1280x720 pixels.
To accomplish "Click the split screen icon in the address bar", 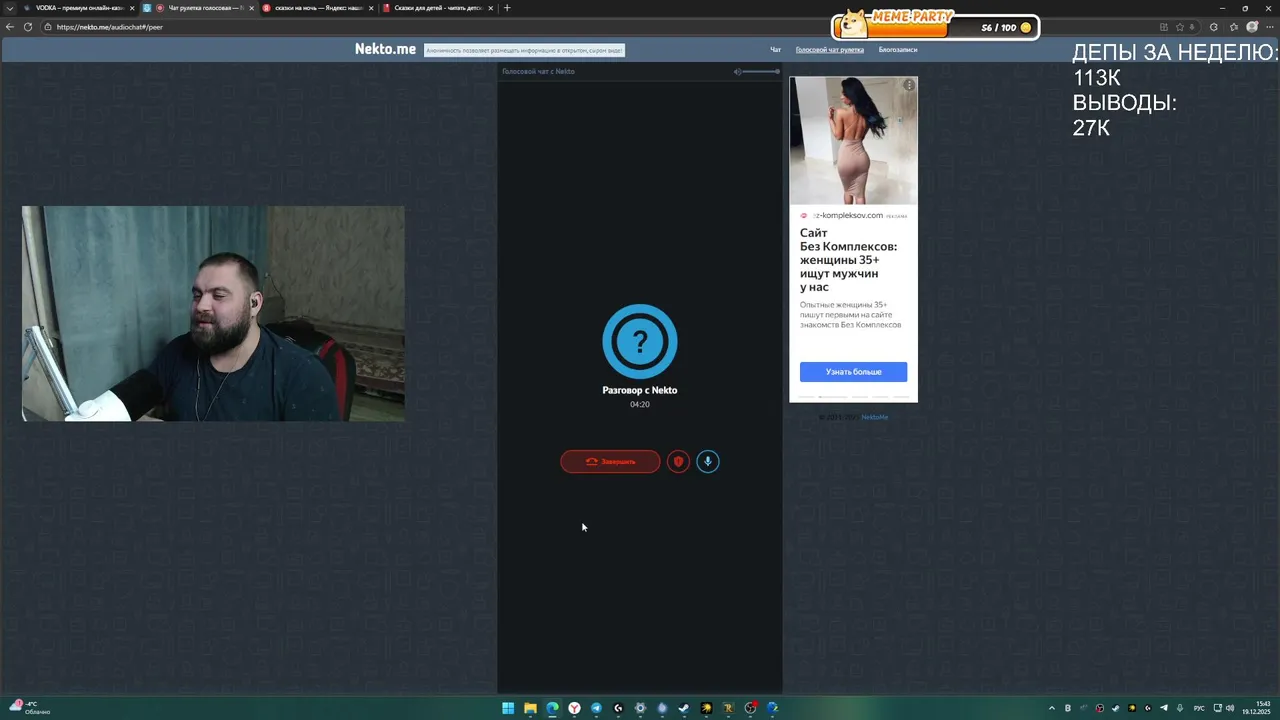I will [x=1163, y=27].
